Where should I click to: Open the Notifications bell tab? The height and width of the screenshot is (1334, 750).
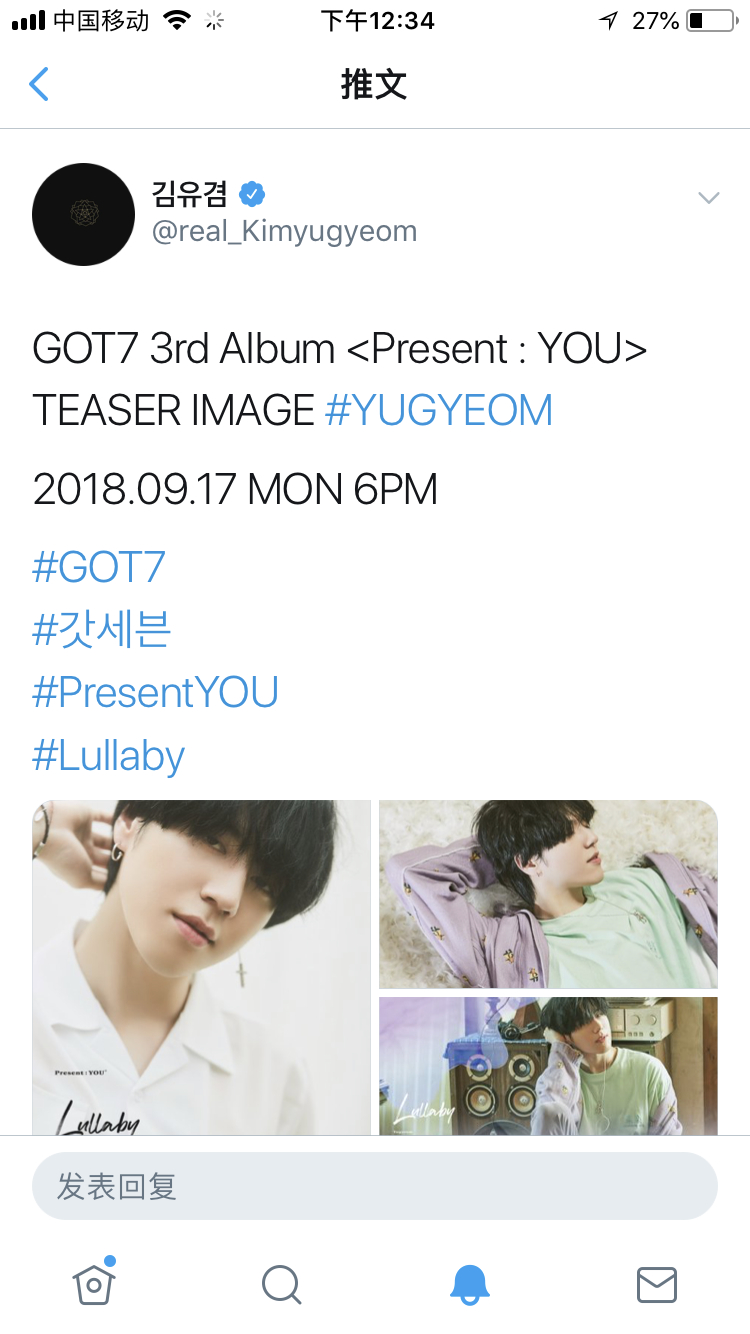point(469,1284)
